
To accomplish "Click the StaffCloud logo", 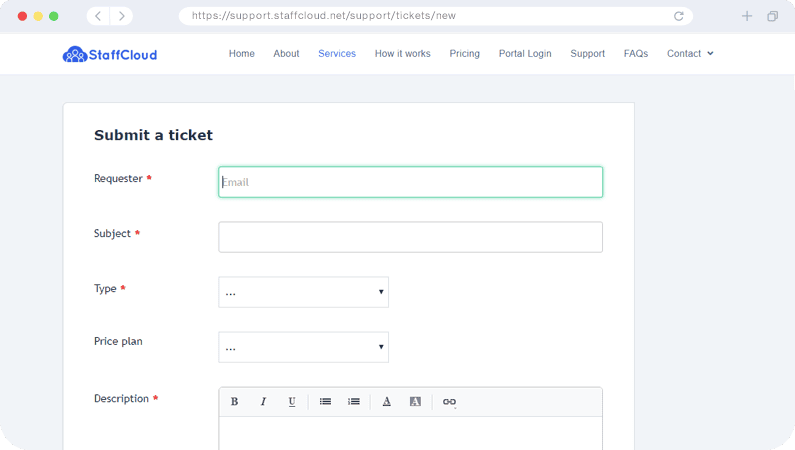I will (x=110, y=54).
